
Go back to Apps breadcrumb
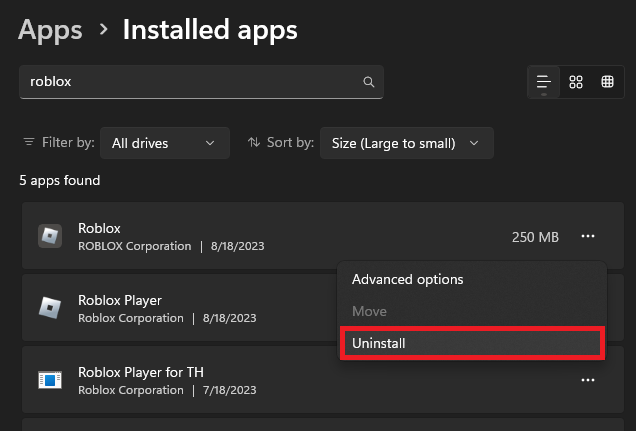(x=50, y=30)
